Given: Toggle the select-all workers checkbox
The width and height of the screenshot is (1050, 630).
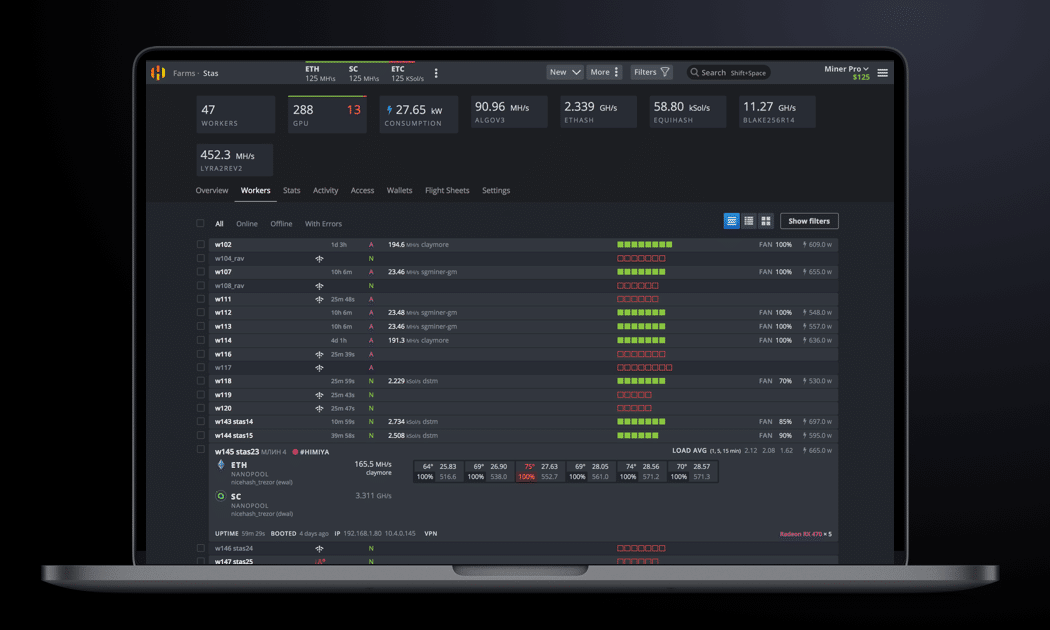Looking at the screenshot, I should click(200, 224).
